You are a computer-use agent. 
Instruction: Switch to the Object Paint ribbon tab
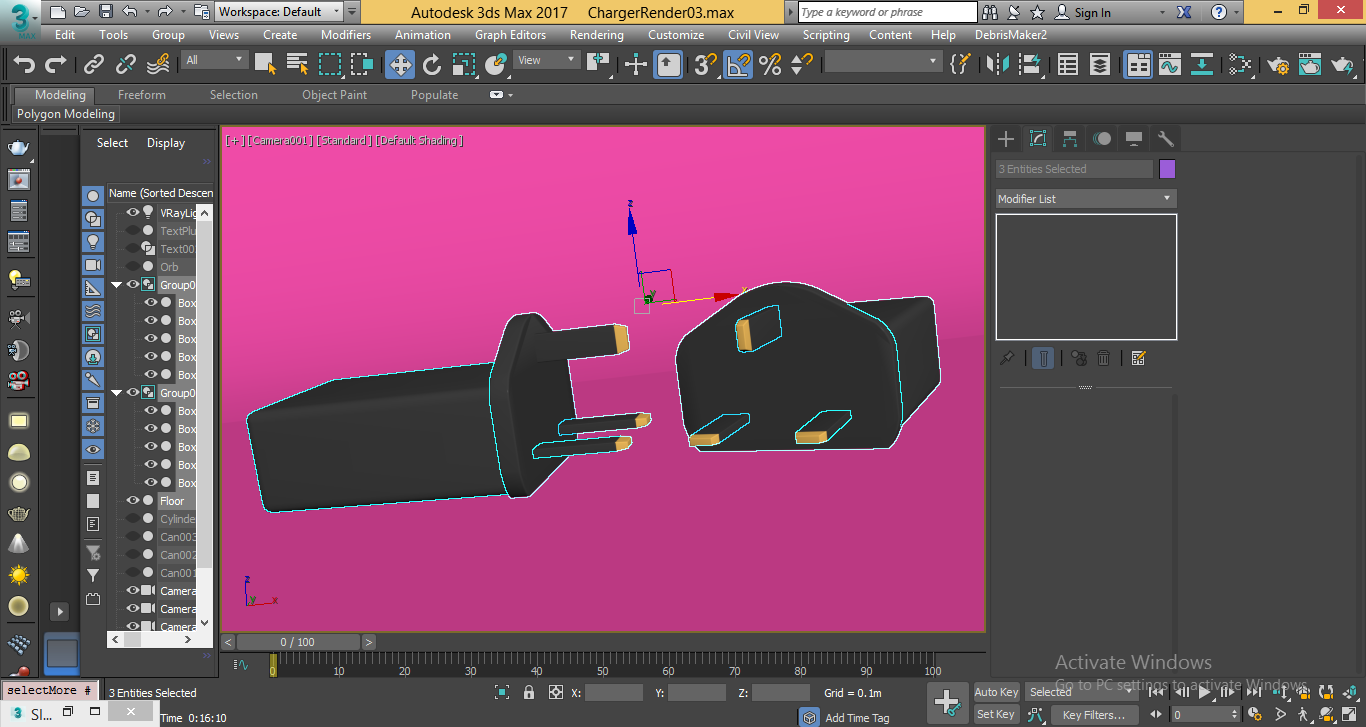click(x=335, y=95)
